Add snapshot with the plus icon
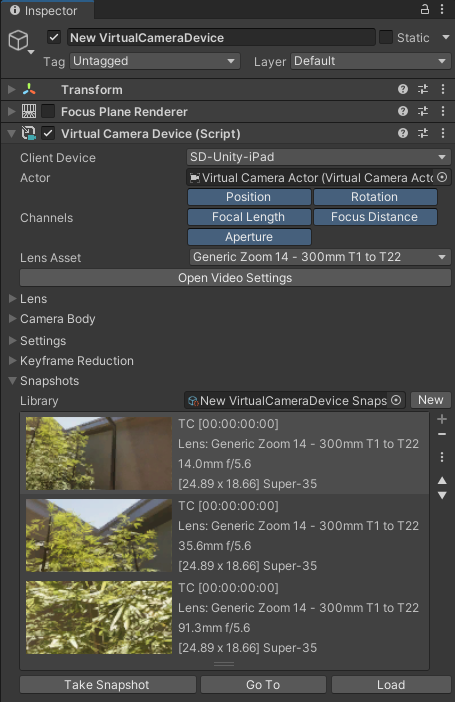The image size is (455, 702). 442,419
